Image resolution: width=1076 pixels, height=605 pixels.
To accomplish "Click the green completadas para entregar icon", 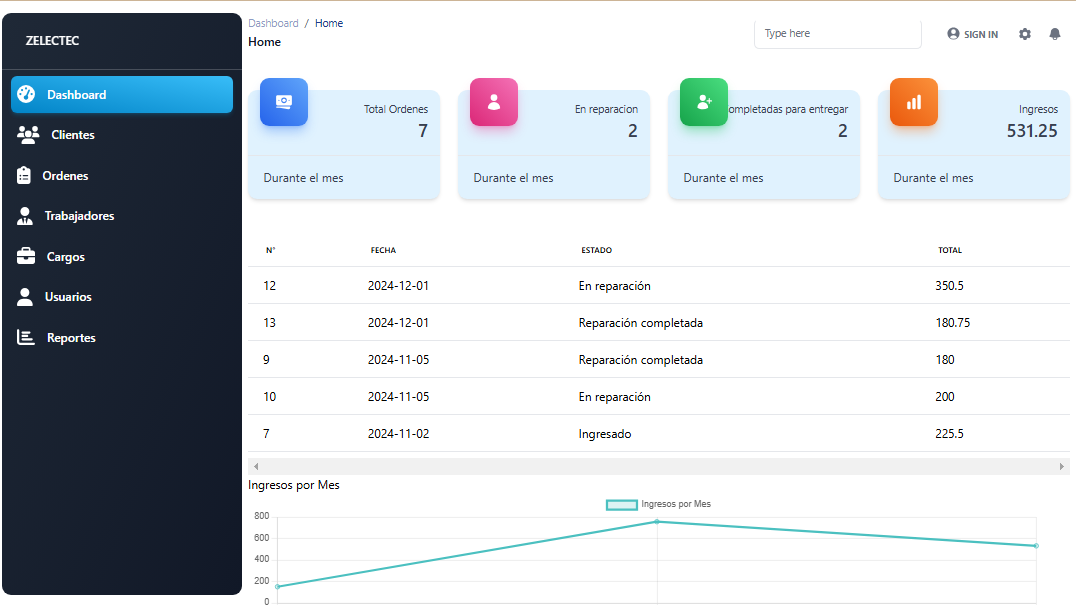I will 704,102.
